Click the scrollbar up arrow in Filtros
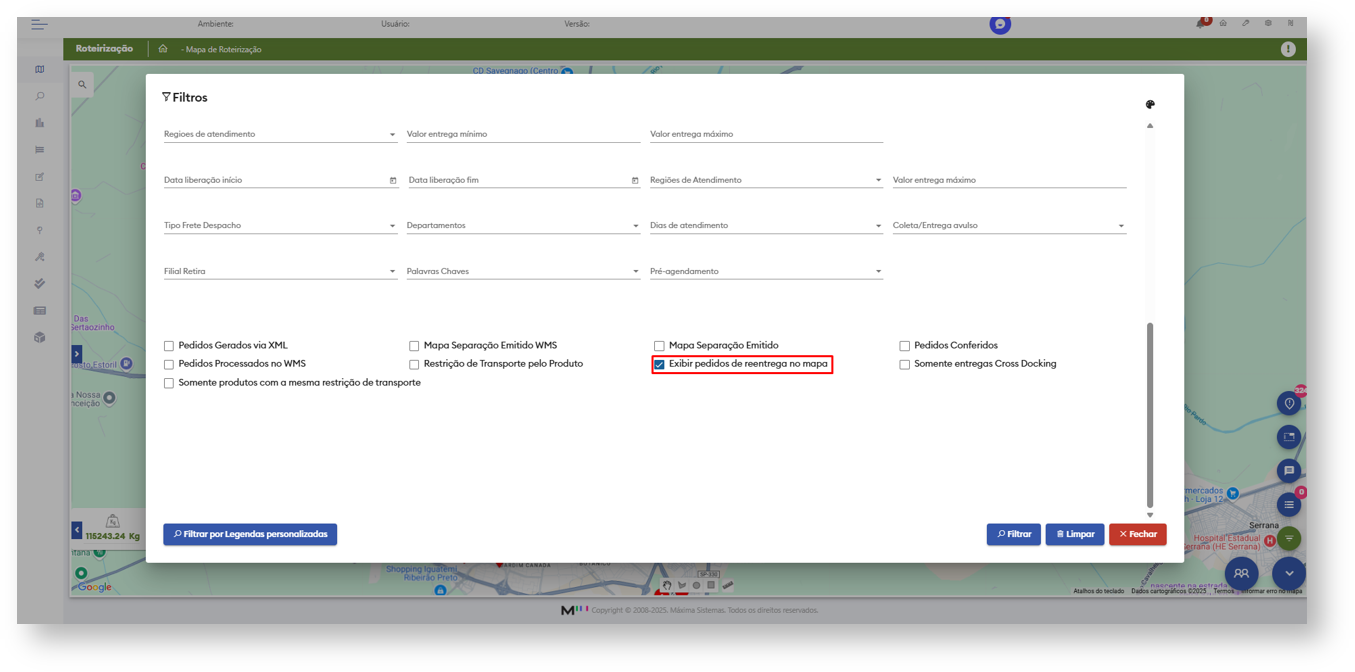Screen dimensions: 1355x672 (x=1150, y=125)
